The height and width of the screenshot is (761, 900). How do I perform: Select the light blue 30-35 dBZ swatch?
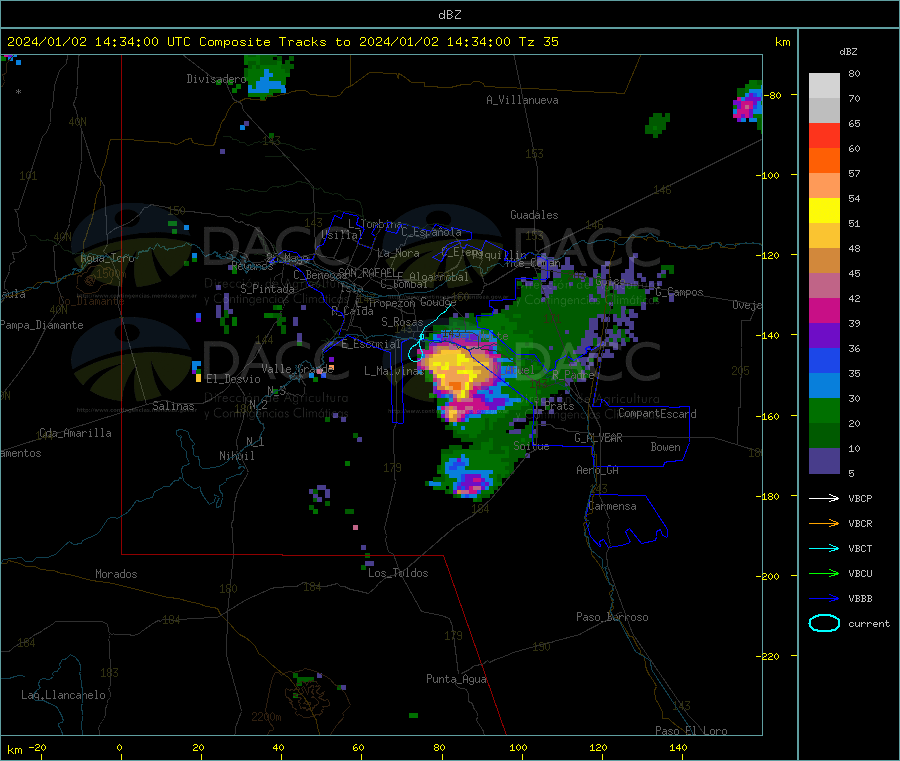[824, 386]
